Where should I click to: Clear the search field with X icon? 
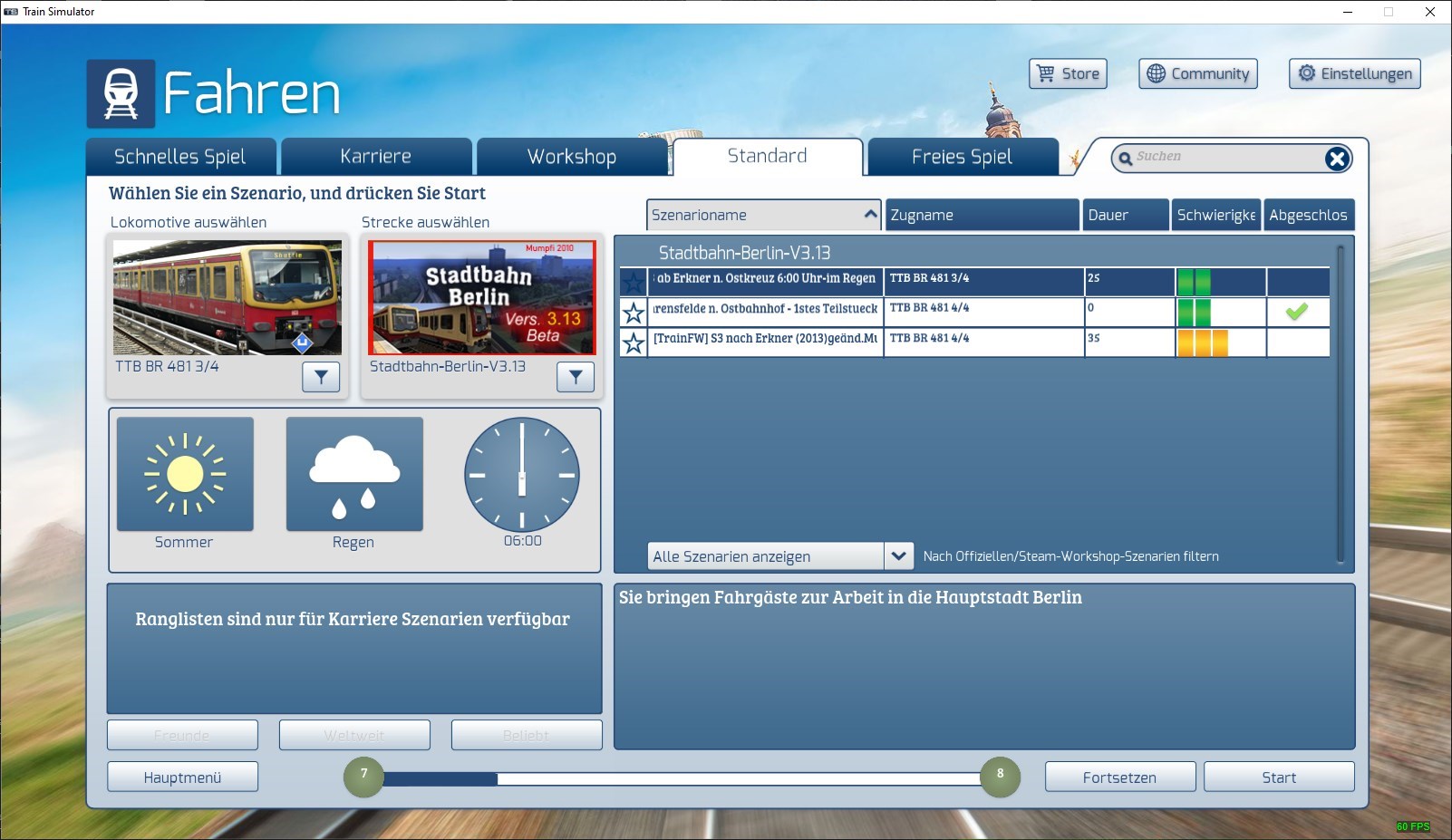tap(1336, 159)
